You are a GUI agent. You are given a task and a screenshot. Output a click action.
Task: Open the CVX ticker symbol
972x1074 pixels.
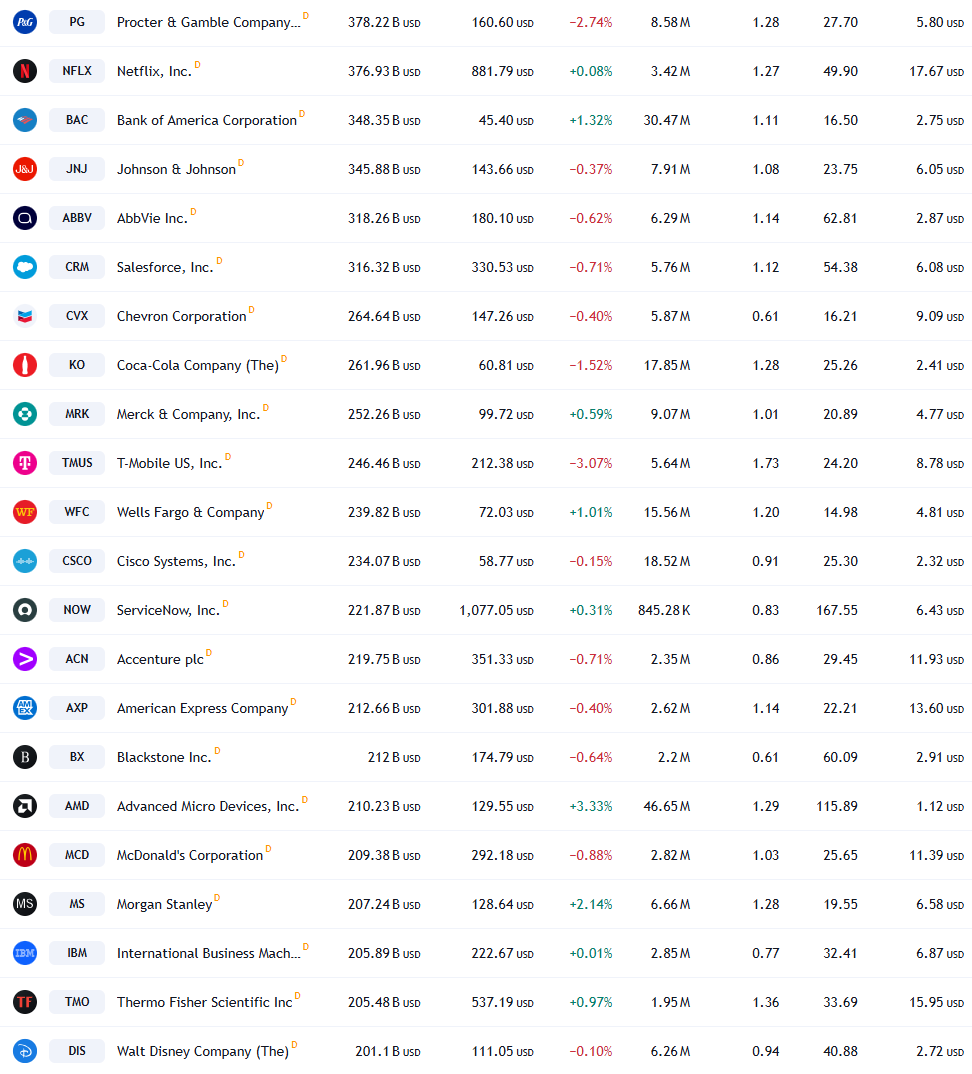coord(77,316)
